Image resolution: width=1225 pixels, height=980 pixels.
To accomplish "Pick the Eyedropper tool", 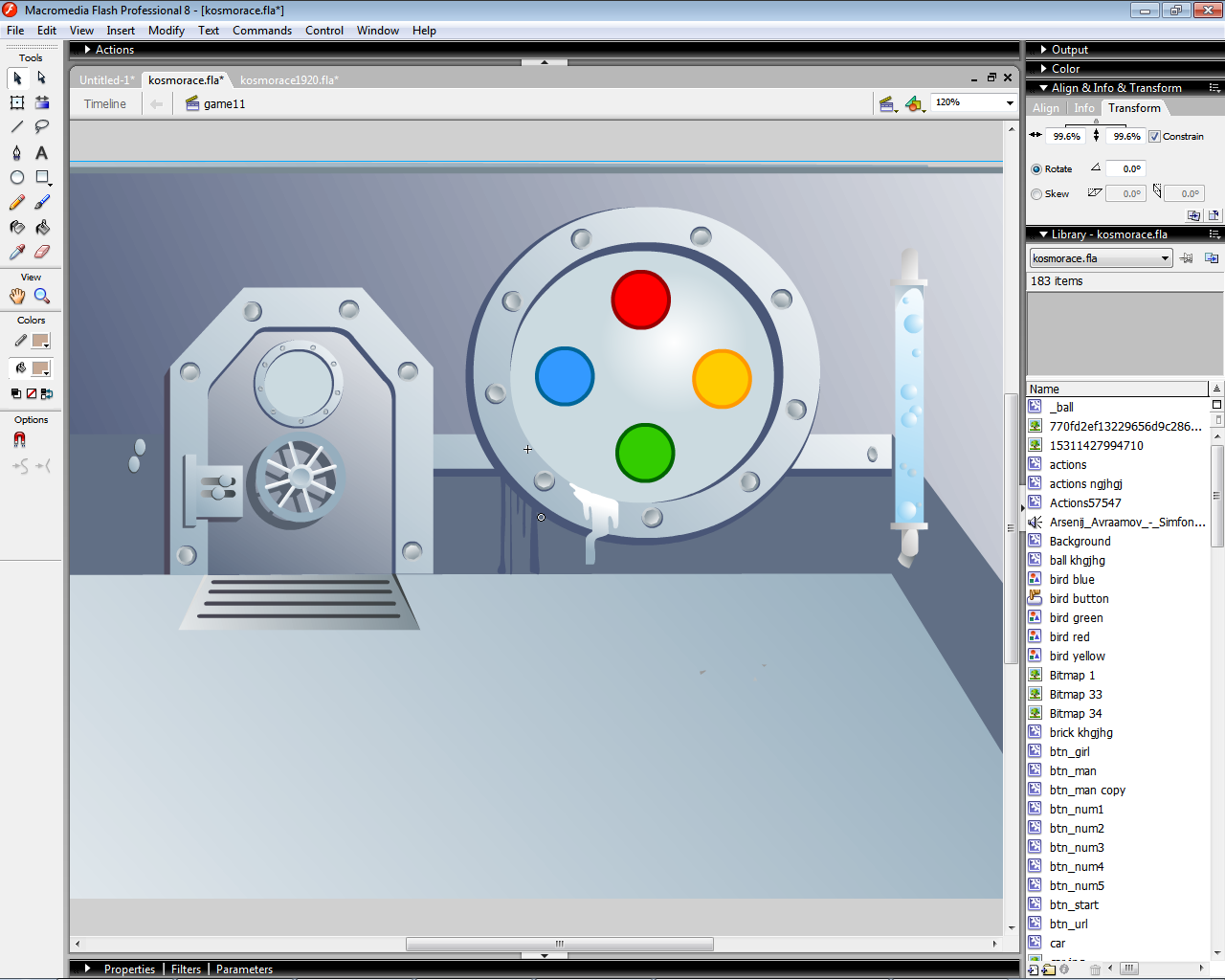I will (17, 253).
